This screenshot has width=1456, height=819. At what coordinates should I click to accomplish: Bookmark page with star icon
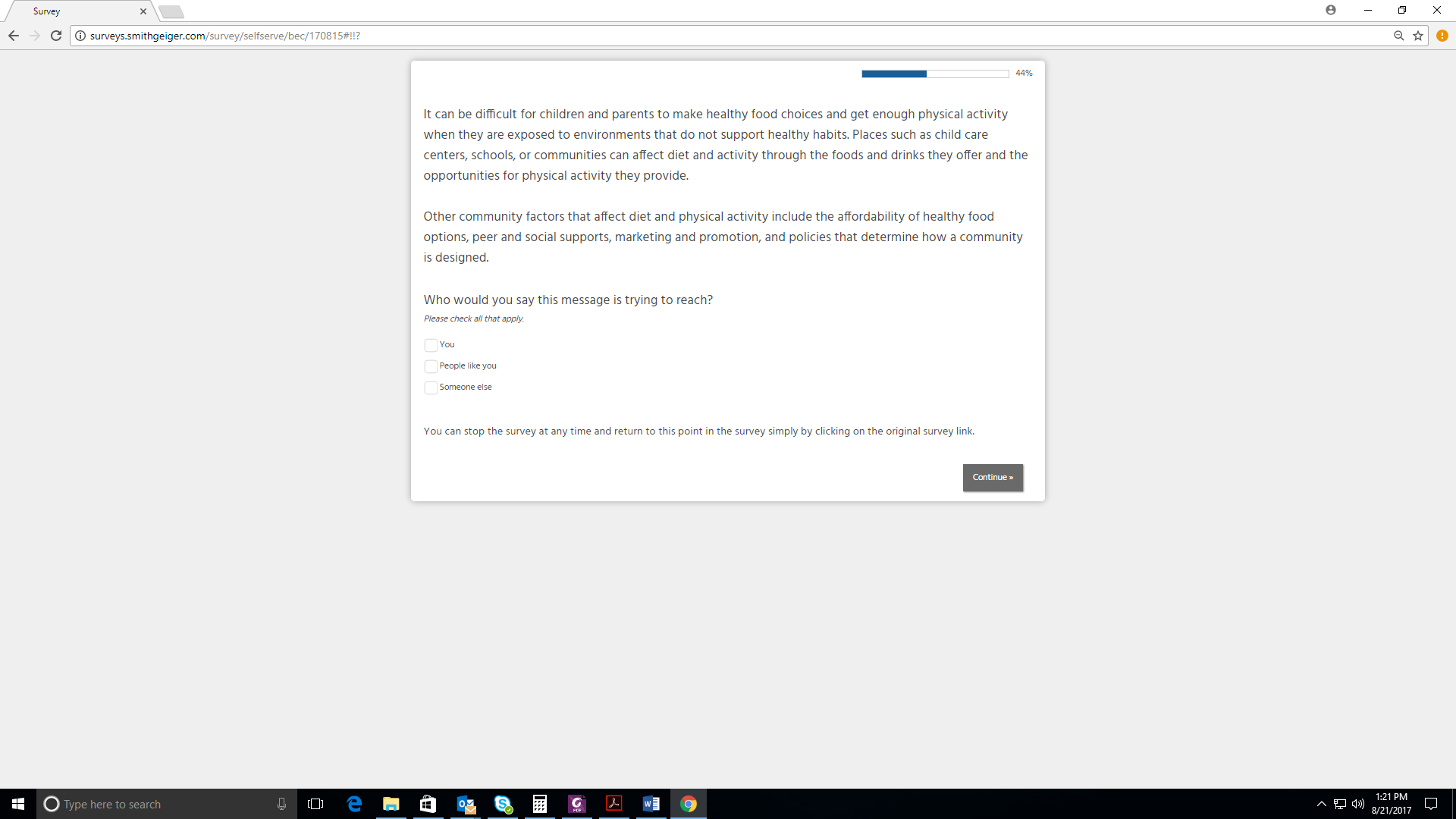click(x=1418, y=36)
